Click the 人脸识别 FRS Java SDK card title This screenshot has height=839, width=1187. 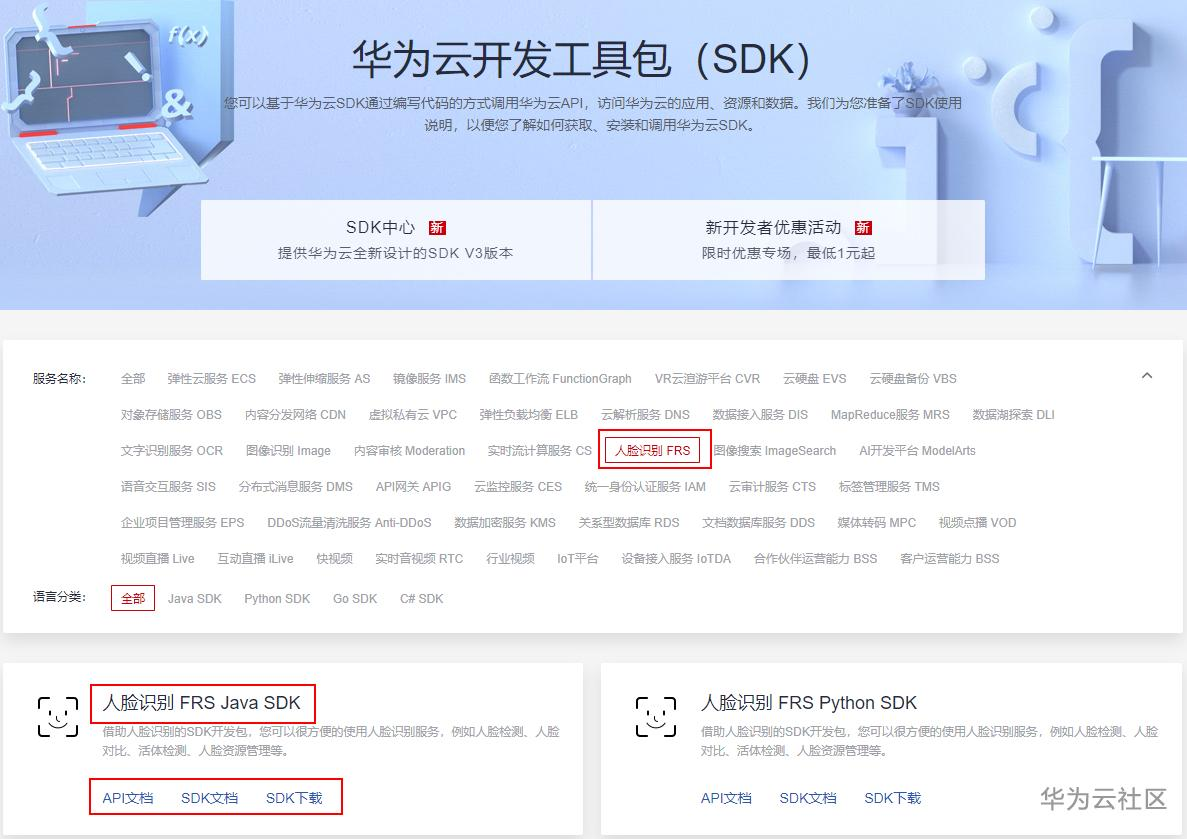coord(200,703)
